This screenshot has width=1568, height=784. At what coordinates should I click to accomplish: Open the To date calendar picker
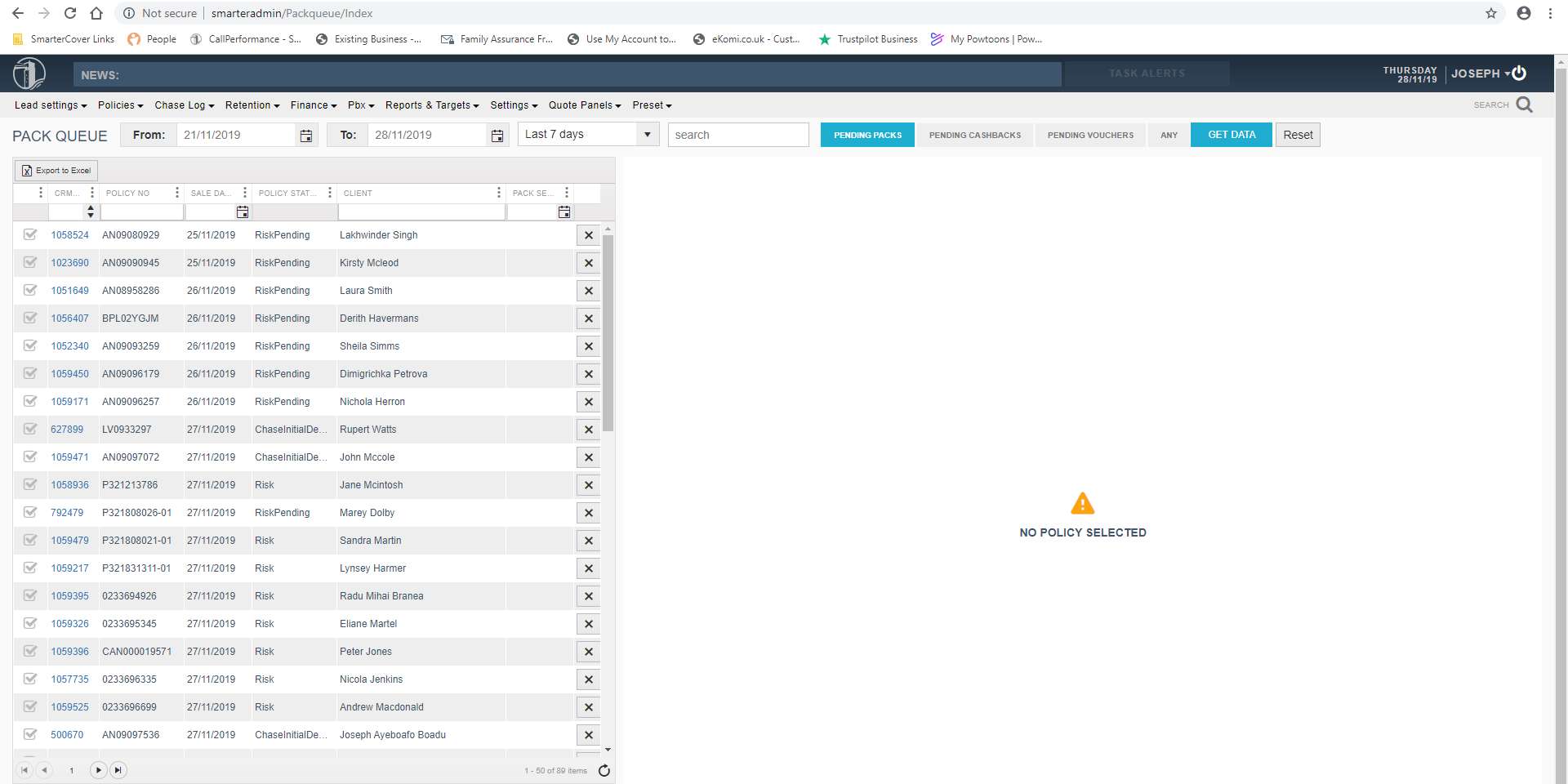pos(497,136)
